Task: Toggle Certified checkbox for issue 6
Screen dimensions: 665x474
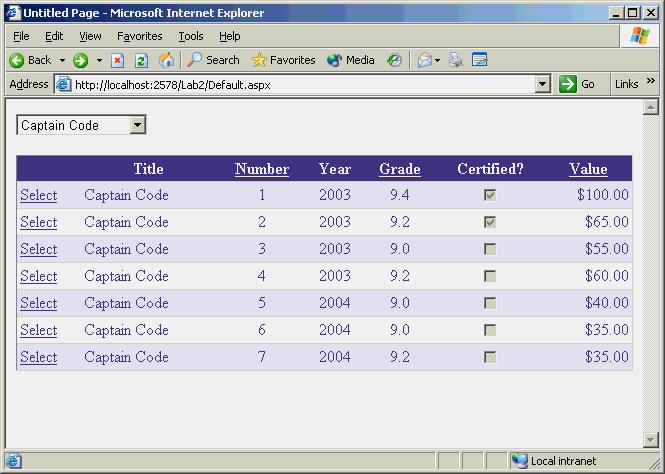Action: pos(490,330)
